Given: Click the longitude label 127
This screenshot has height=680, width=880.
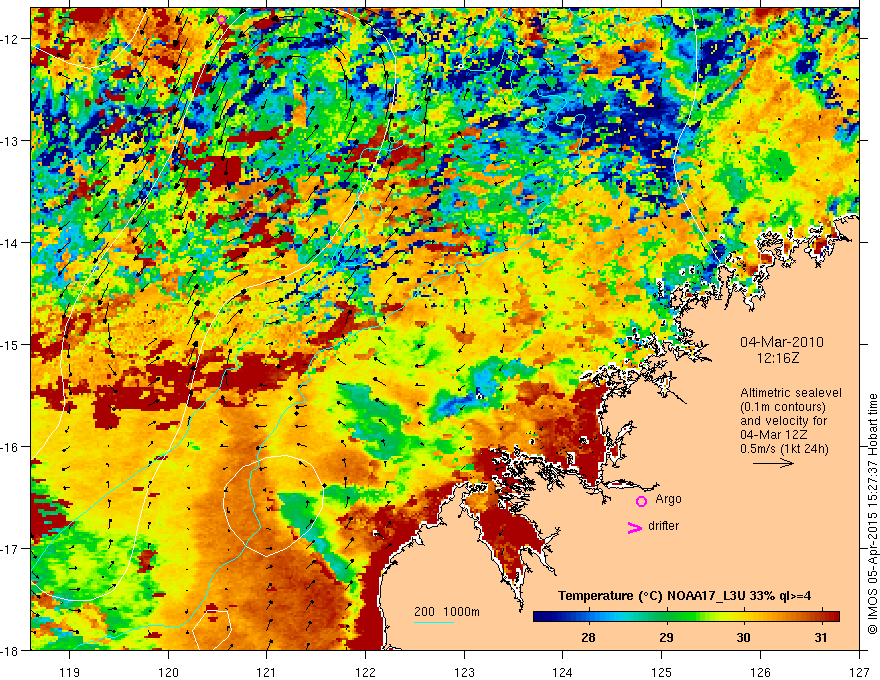Looking at the screenshot, I should (x=859, y=672).
